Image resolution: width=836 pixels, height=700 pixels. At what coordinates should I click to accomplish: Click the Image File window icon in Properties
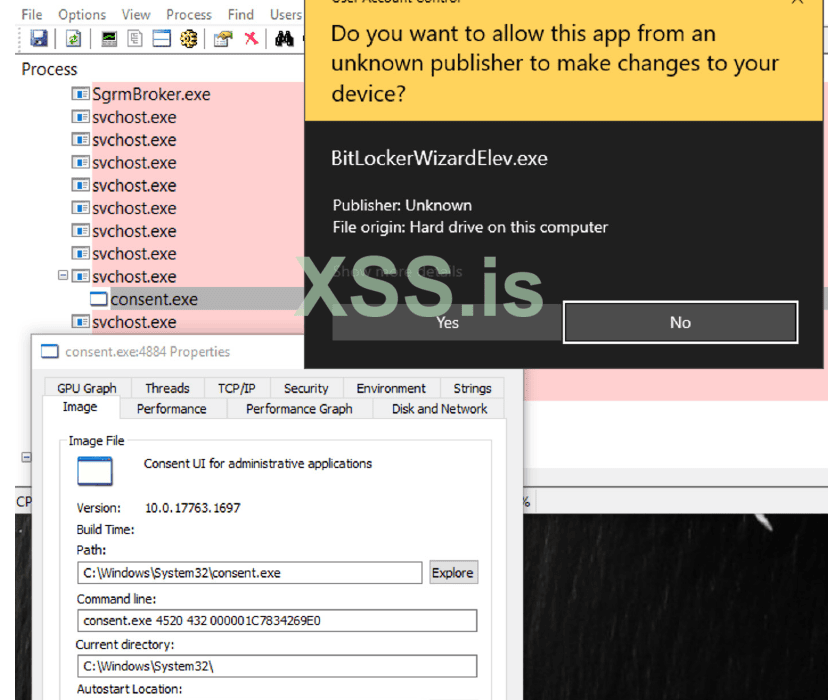click(x=95, y=471)
